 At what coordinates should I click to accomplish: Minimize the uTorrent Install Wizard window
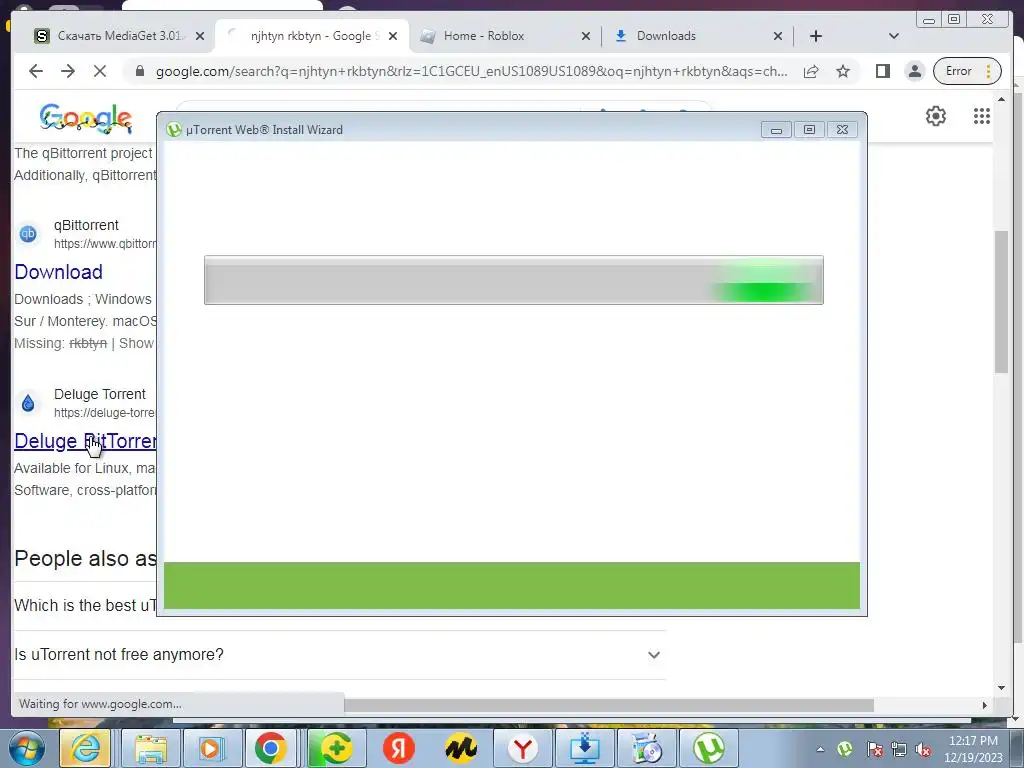776,129
